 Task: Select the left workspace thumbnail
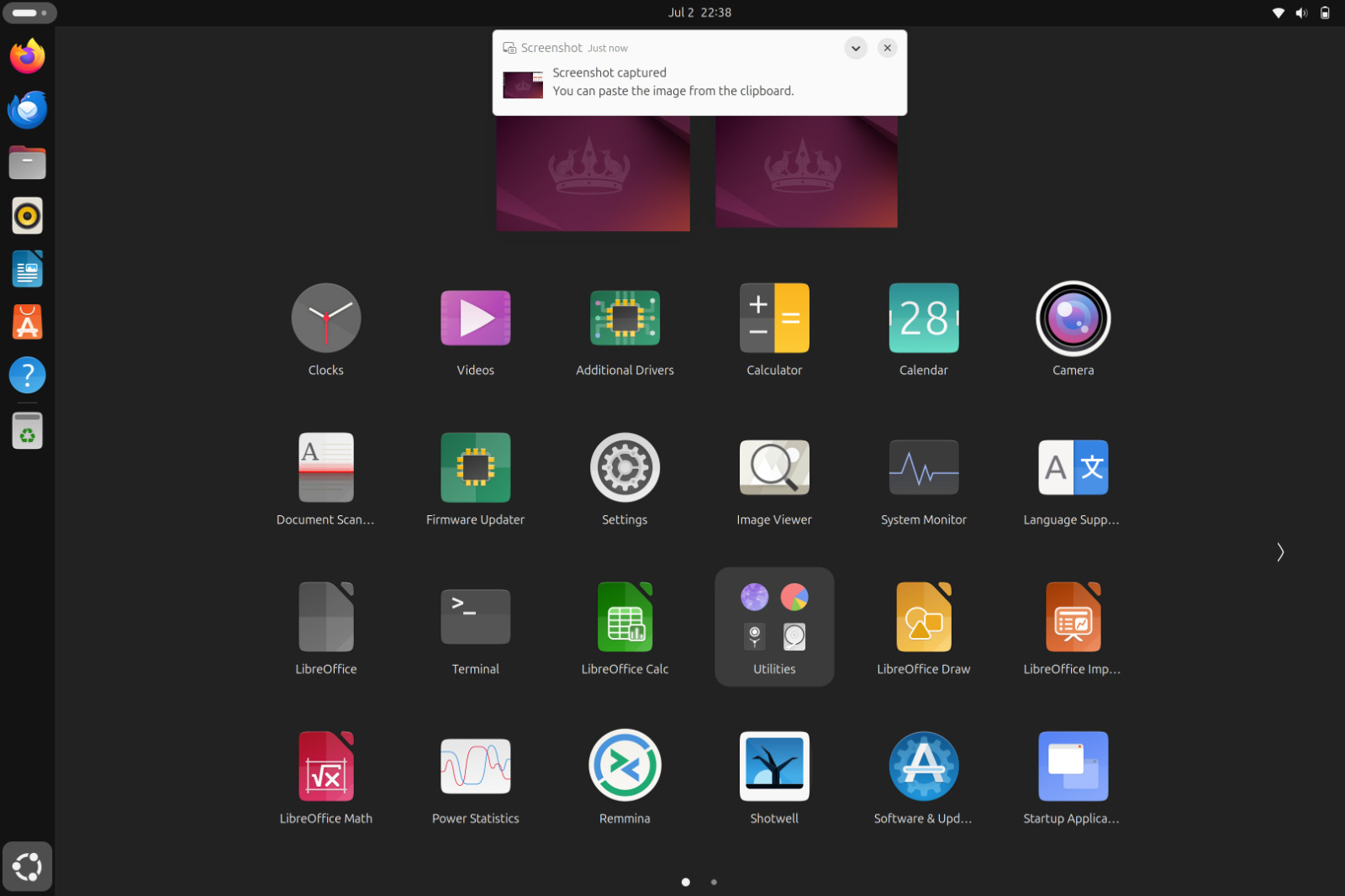click(593, 173)
